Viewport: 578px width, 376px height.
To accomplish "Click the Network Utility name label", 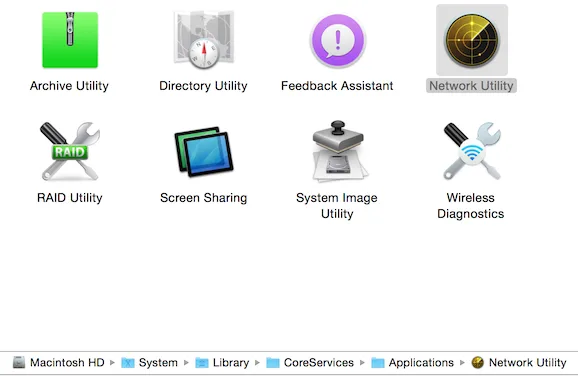I will point(471,86).
